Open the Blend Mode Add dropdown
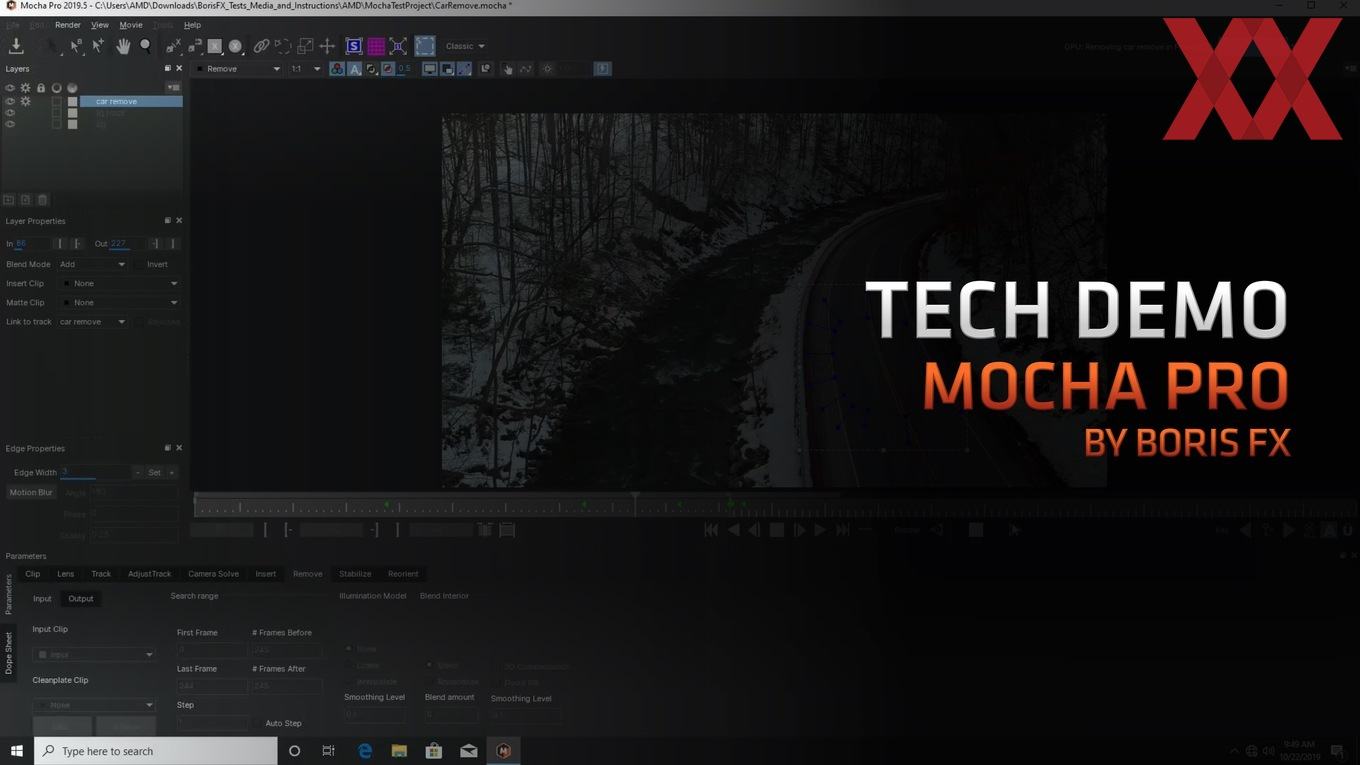 [x=92, y=264]
